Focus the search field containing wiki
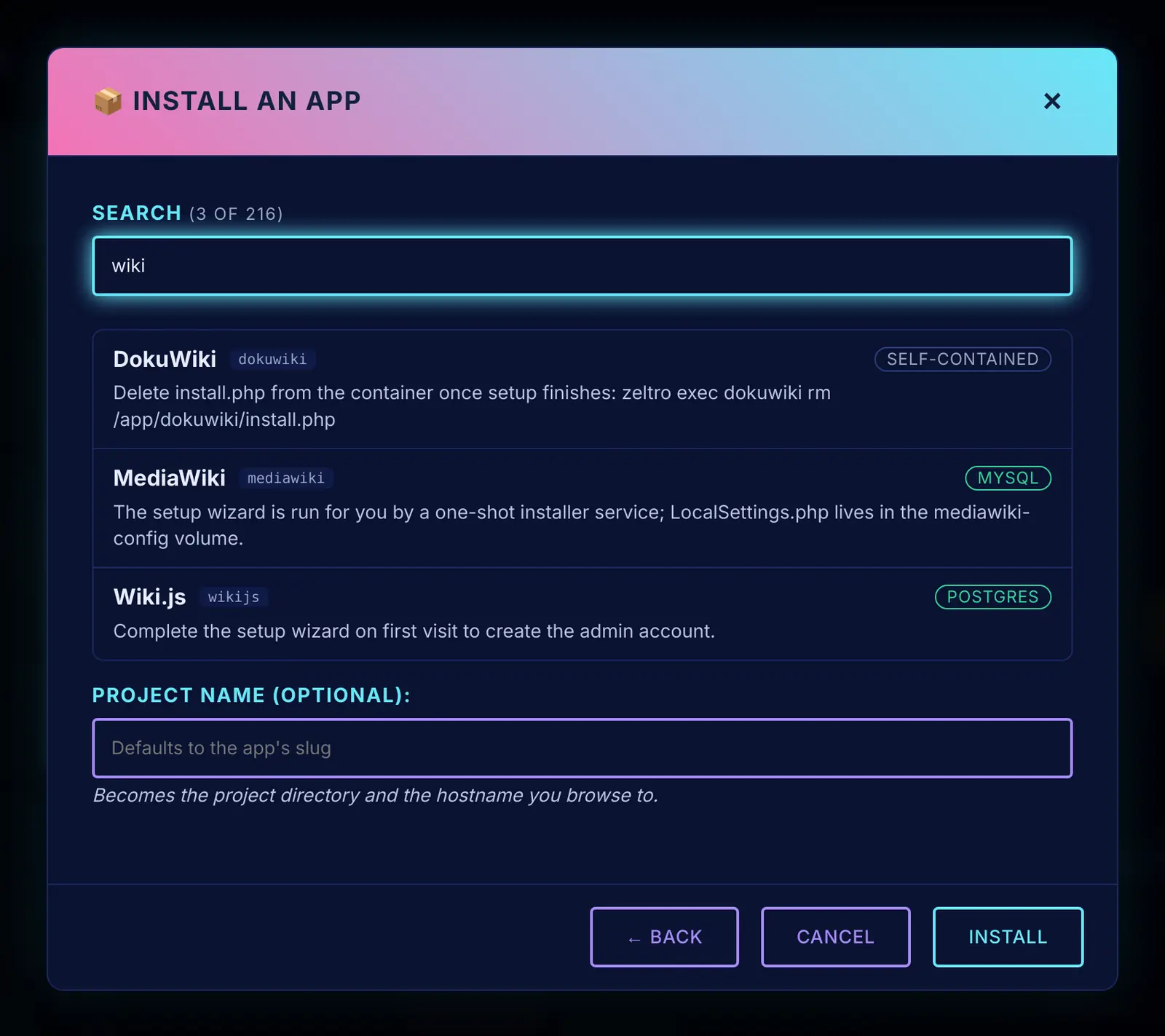 click(582, 266)
